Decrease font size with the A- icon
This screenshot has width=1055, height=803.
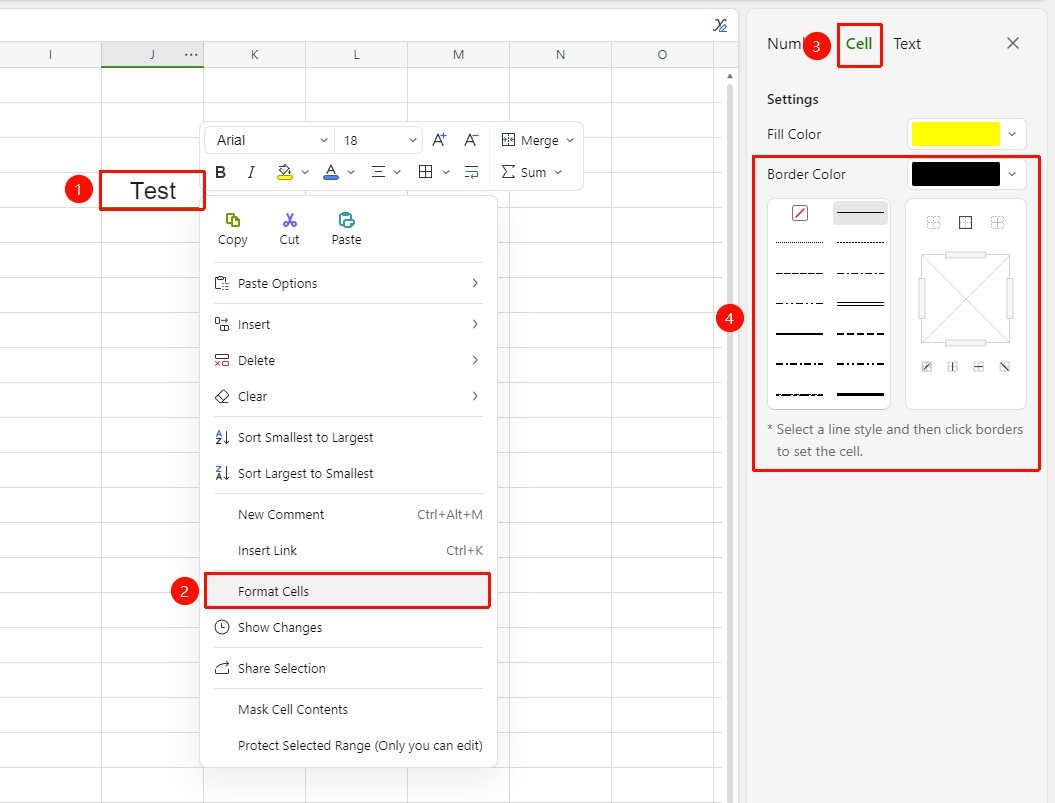point(471,140)
